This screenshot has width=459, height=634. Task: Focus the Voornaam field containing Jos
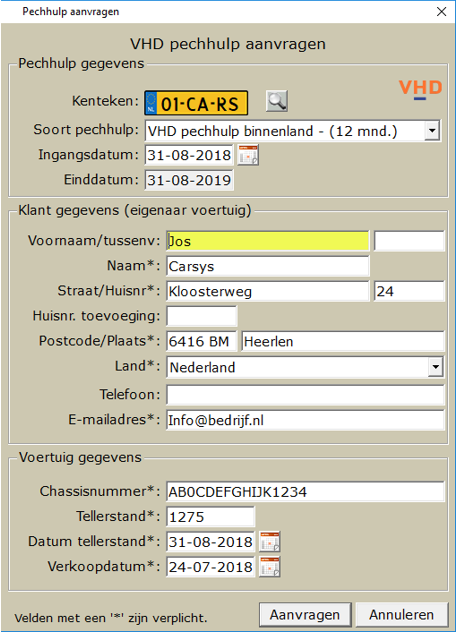pos(268,241)
